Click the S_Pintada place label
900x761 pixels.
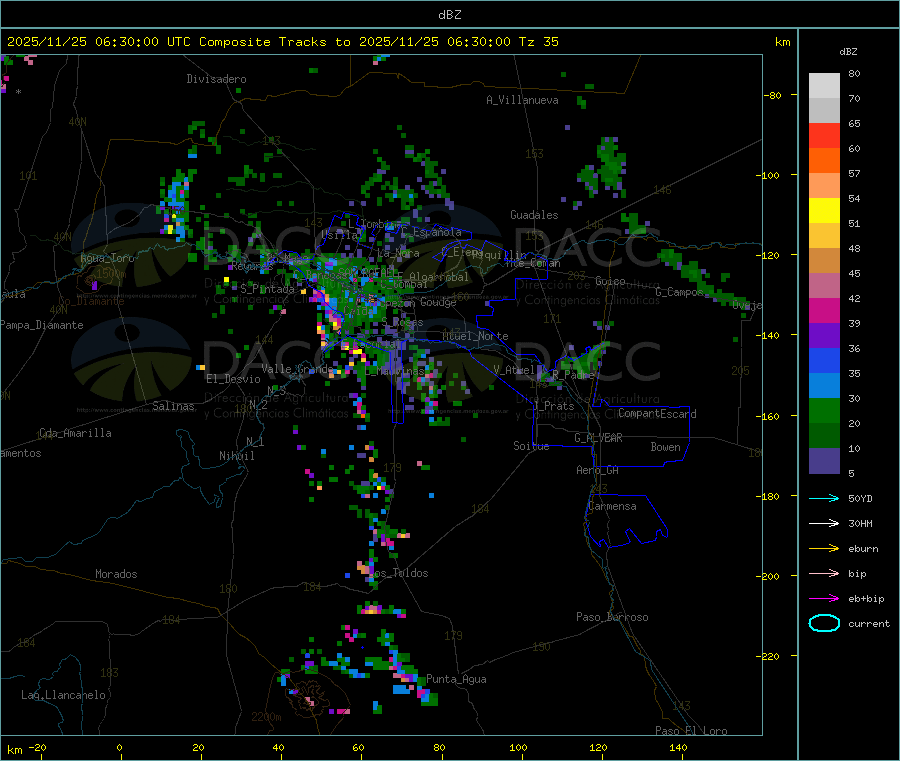coord(267,289)
